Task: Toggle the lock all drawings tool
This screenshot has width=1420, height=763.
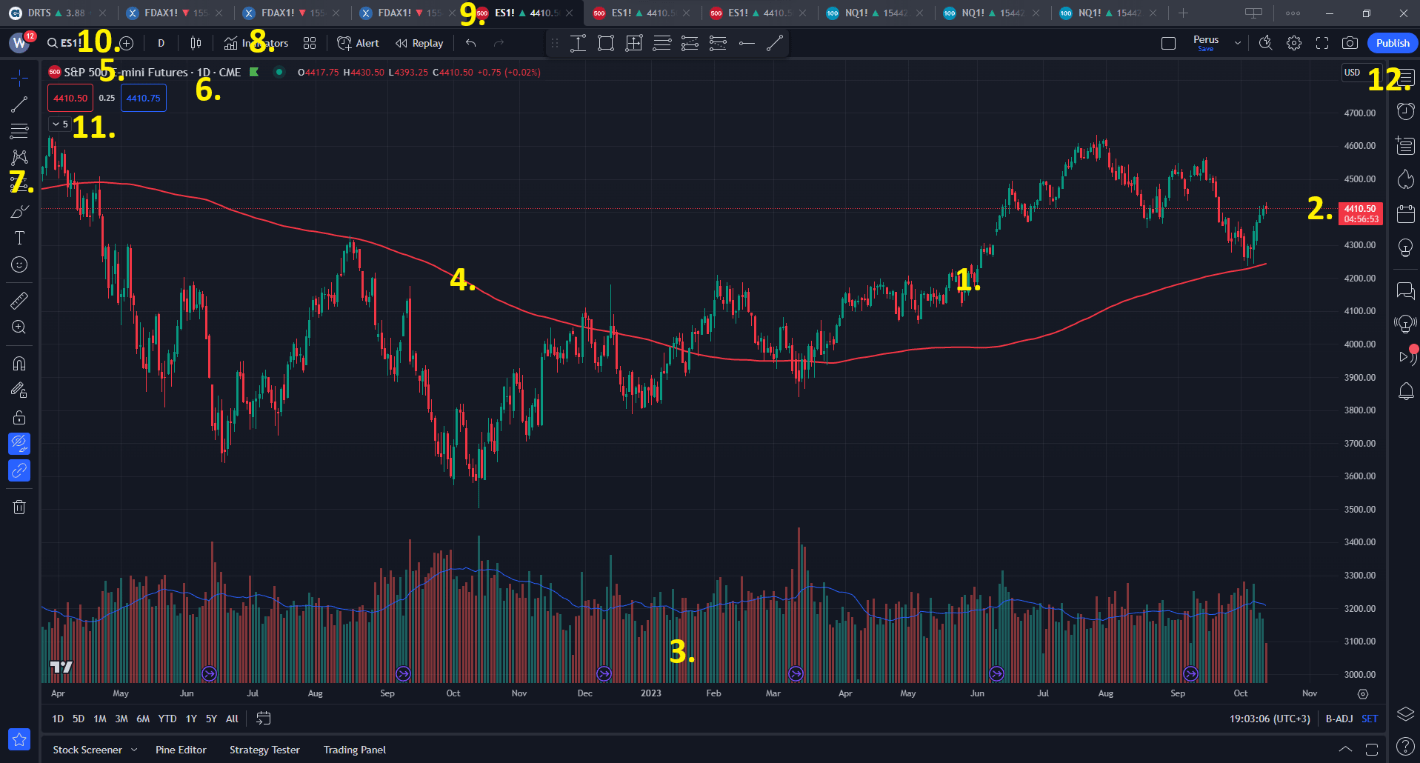Action: tap(19, 417)
